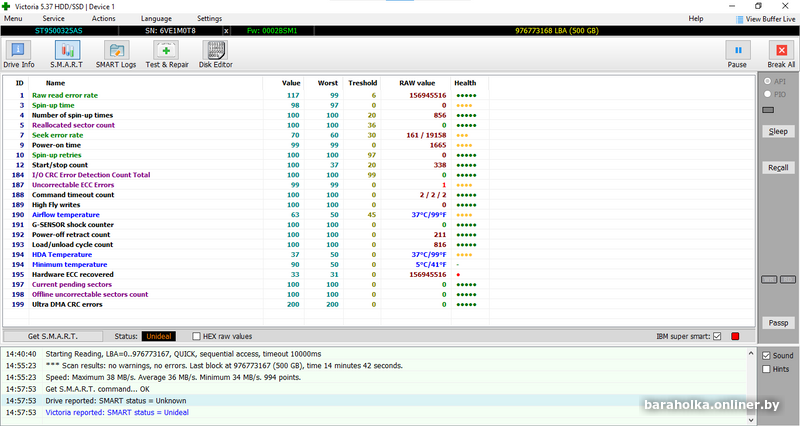This screenshot has width=800, height=426.
Task: Pause the current operation
Action: [737, 55]
